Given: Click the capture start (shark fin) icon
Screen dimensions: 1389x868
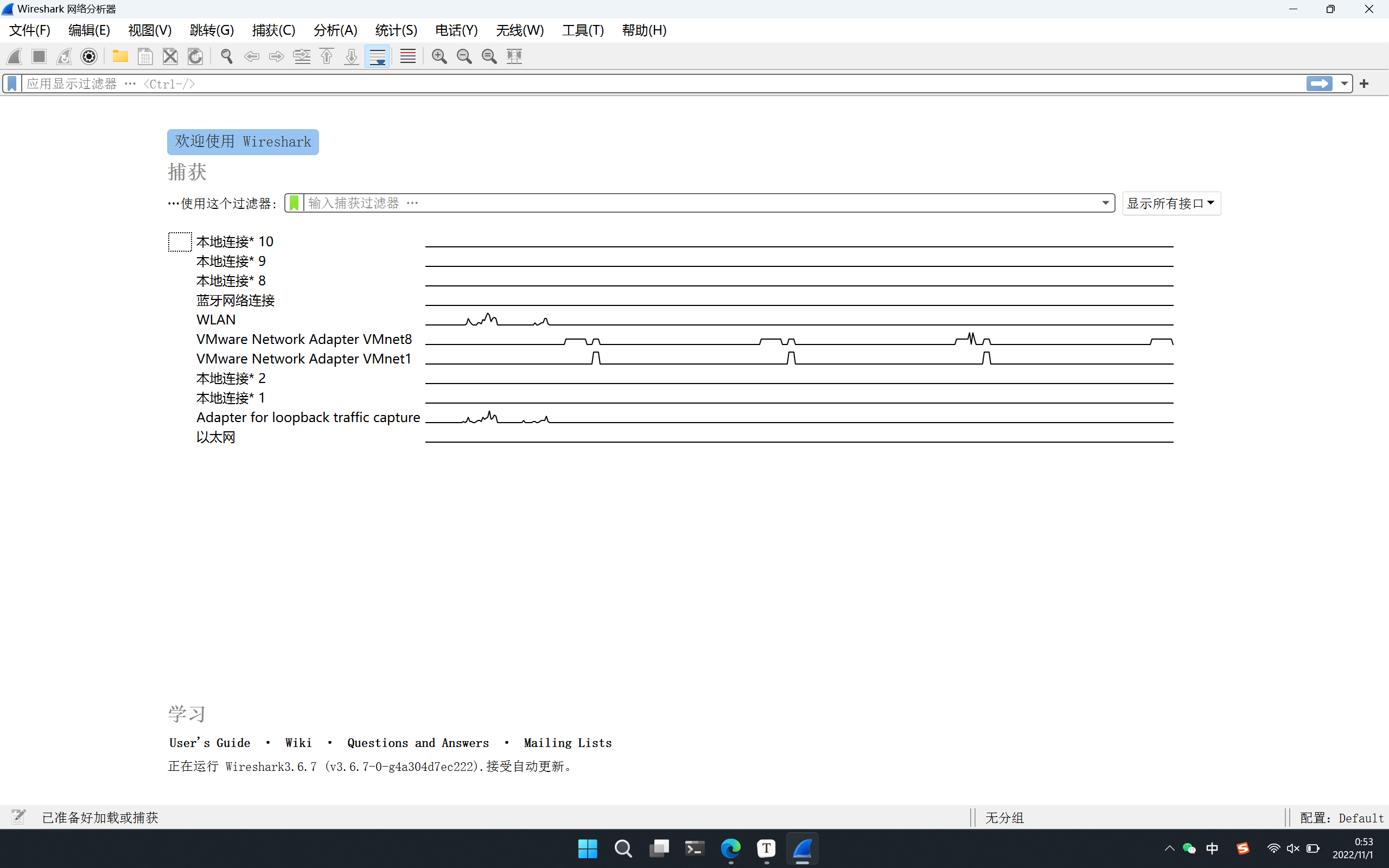Looking at the screenshot, I should coord(13,56).
